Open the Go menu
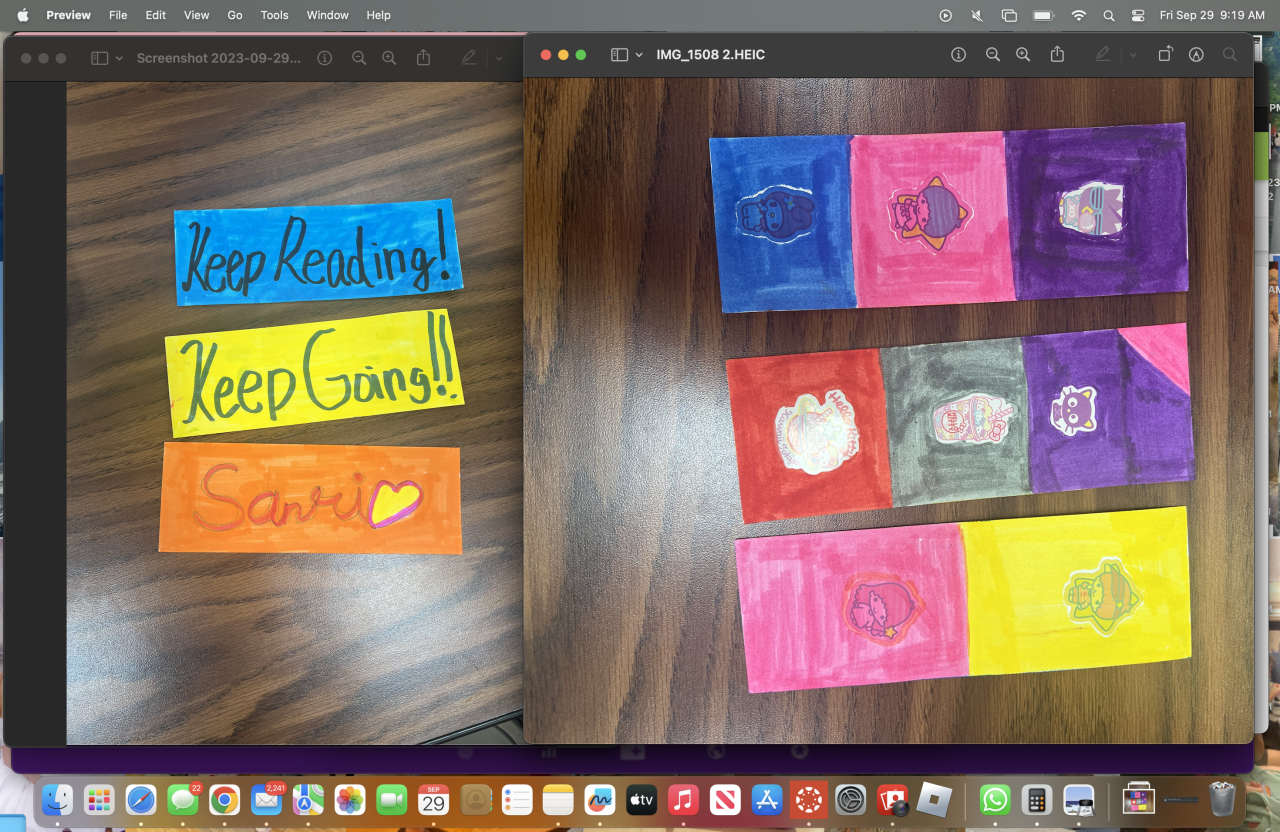Image resolution: width=1280 pixels, height=832 pixels. click(235, 15)
